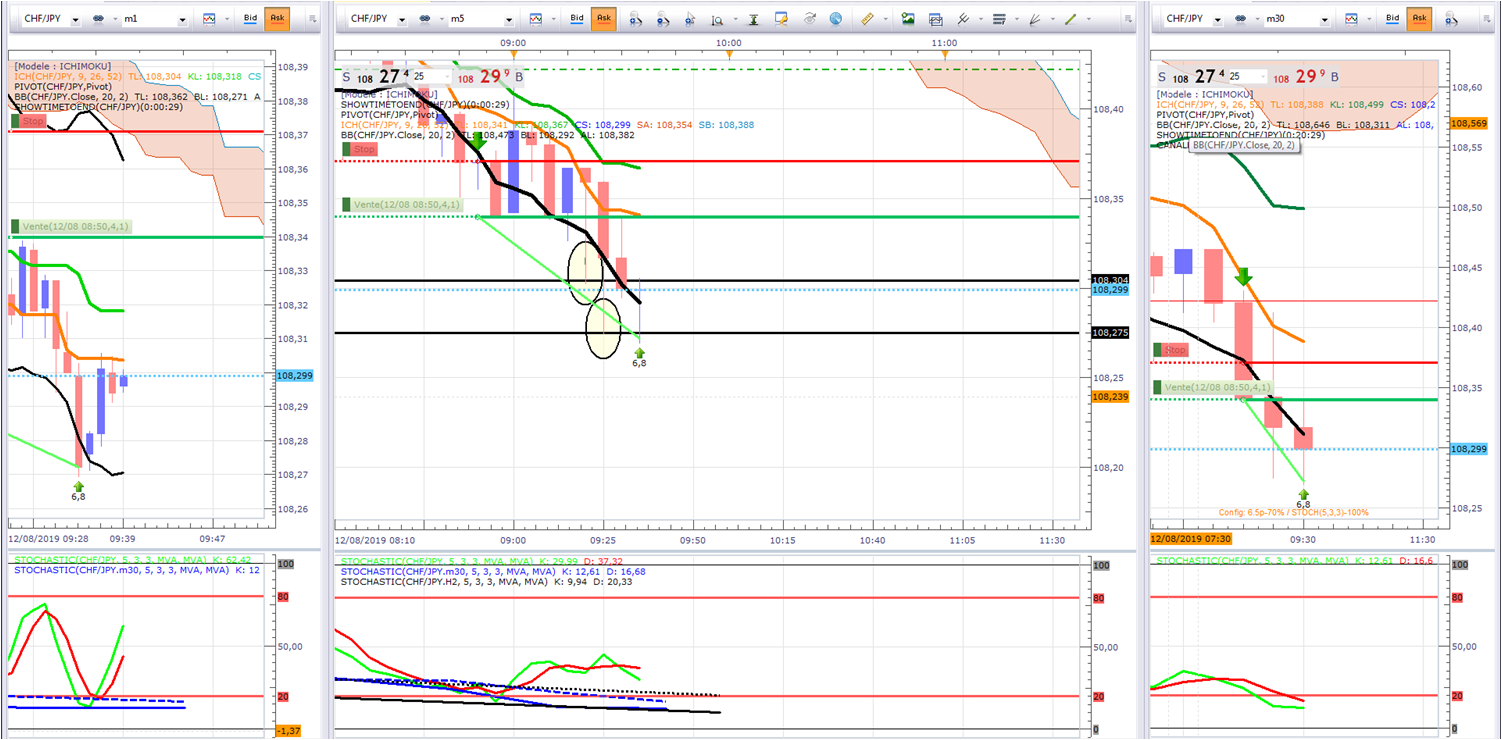The image size is (1502, 740).
Task: Select the crossed-lines drawing tool
Action: 964,19
